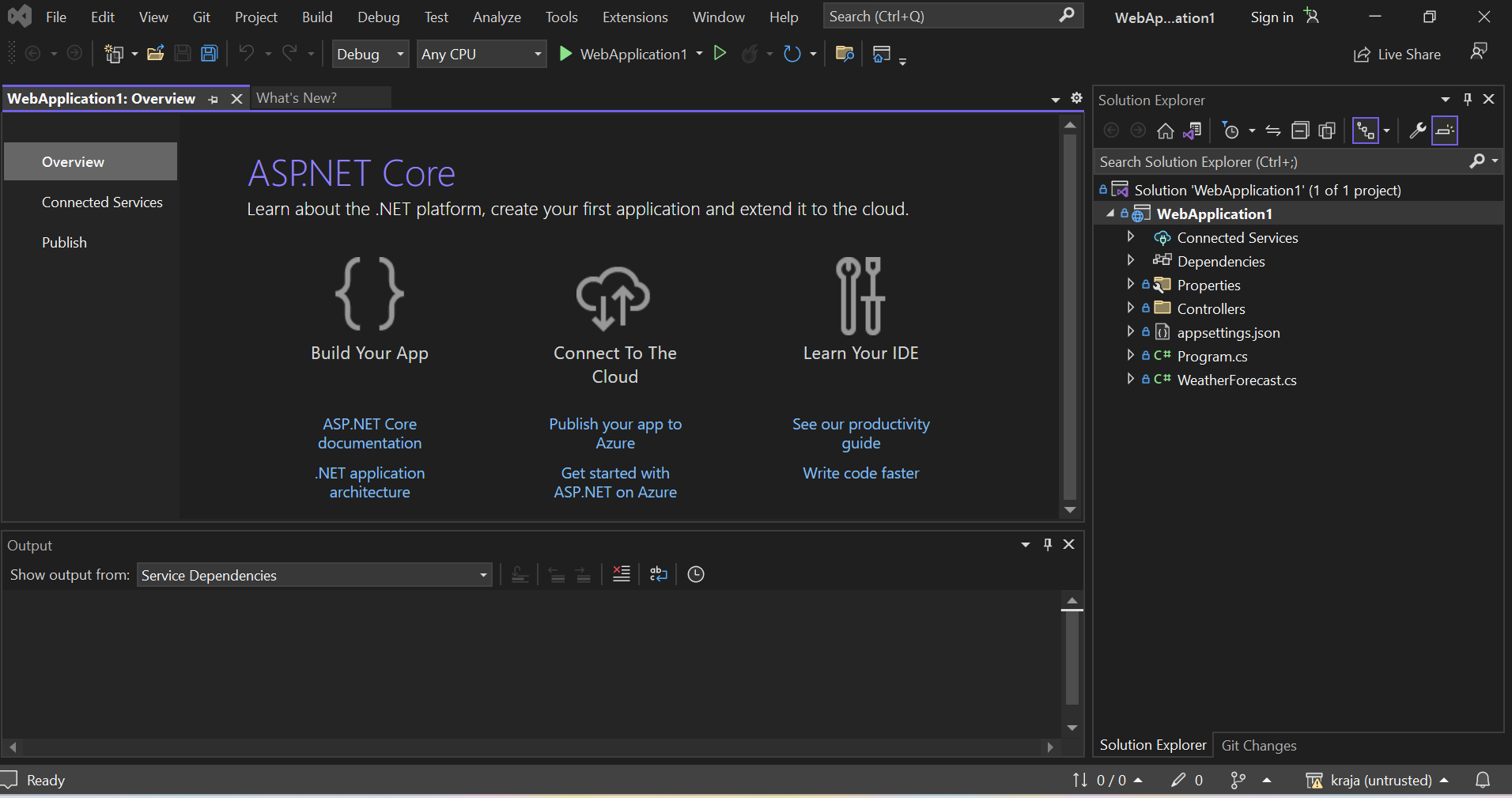Click Start Without Debugging outline play icon
Image resolution: width=1512 pixels, height=798 pixels.
[x=720, y=53]
